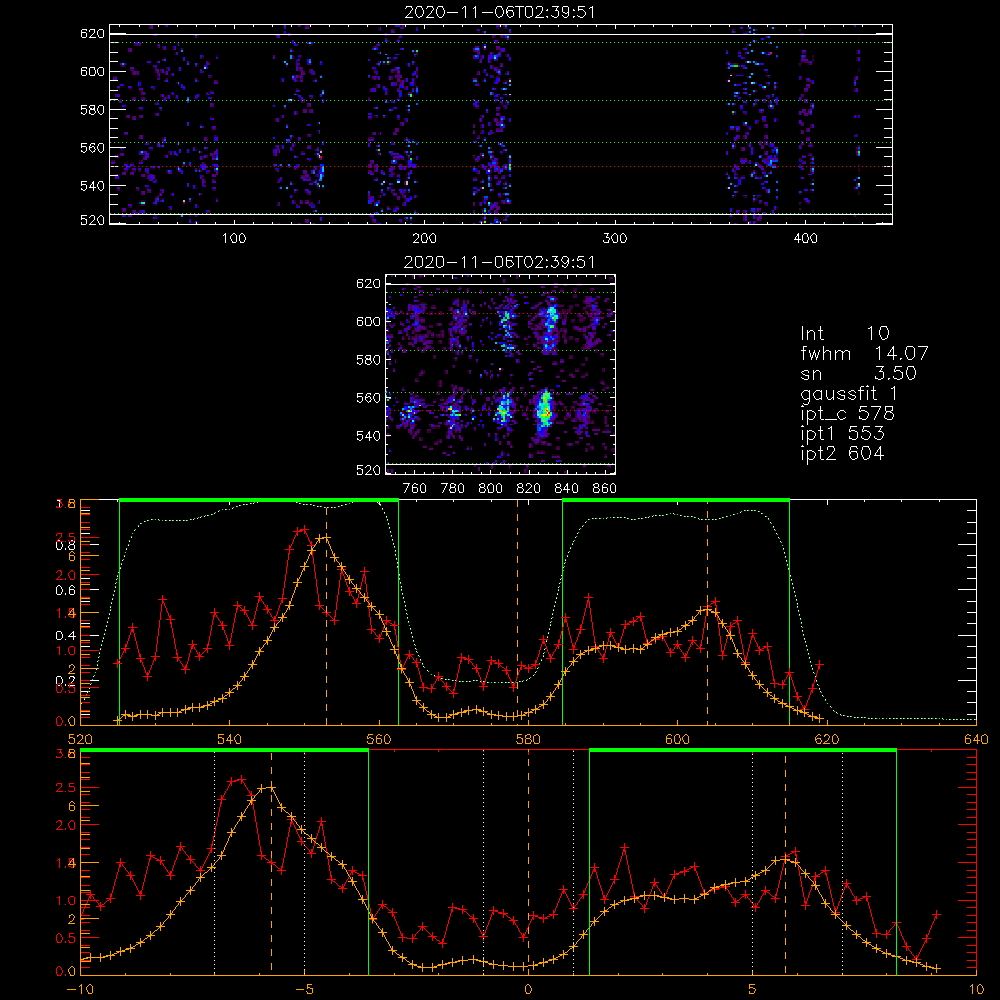Click x-axis label '200' of top image plot
1000x1000 pixels.
pos(424,239)
